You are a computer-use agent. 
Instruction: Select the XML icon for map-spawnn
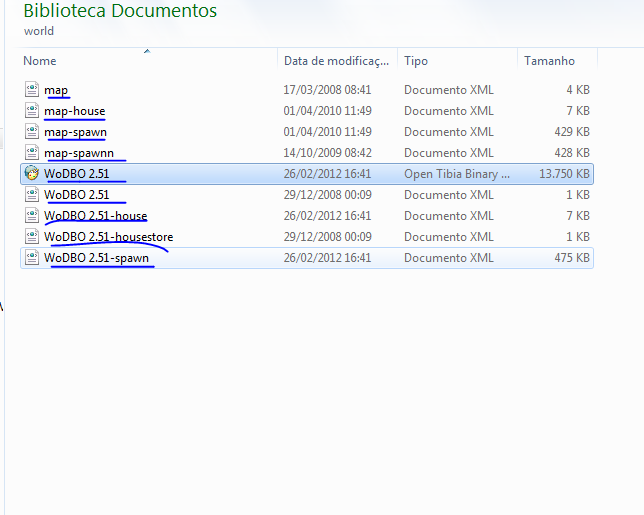tap(32, 152)
